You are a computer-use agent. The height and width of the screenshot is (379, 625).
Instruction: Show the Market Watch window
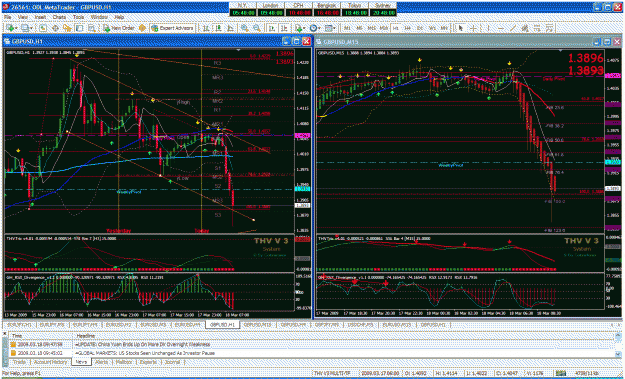click(43, 28)
